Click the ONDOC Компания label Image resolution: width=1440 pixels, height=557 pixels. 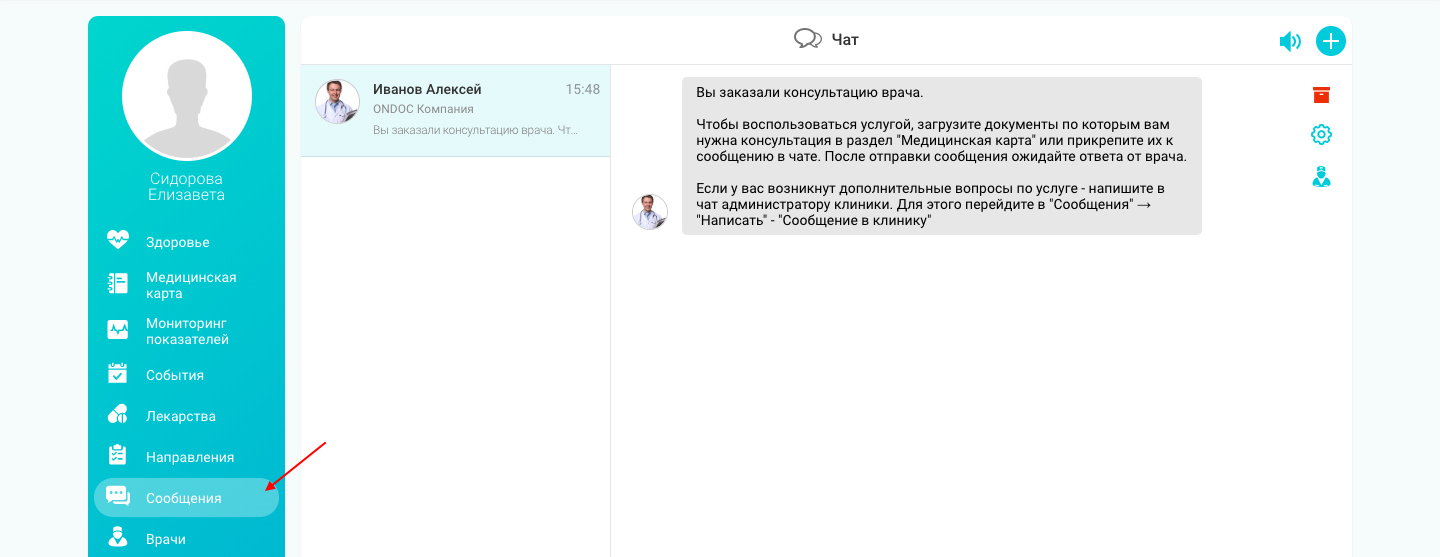[x=423, y=109]
